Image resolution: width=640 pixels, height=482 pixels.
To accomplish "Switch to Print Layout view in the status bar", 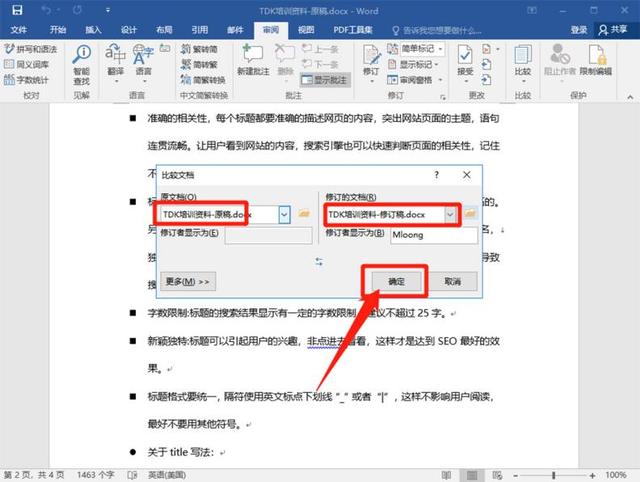I will (x=472, y=475).
